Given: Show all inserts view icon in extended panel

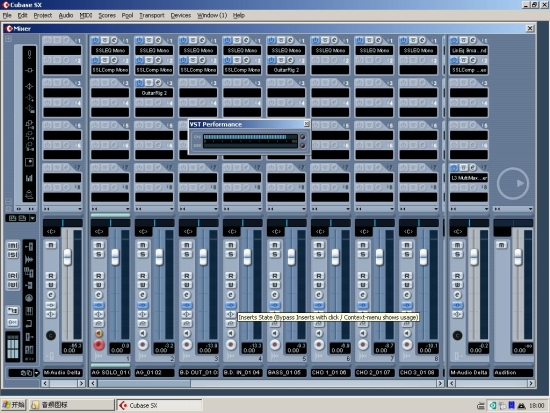Looking at the screenshot, I should point(29,70).
